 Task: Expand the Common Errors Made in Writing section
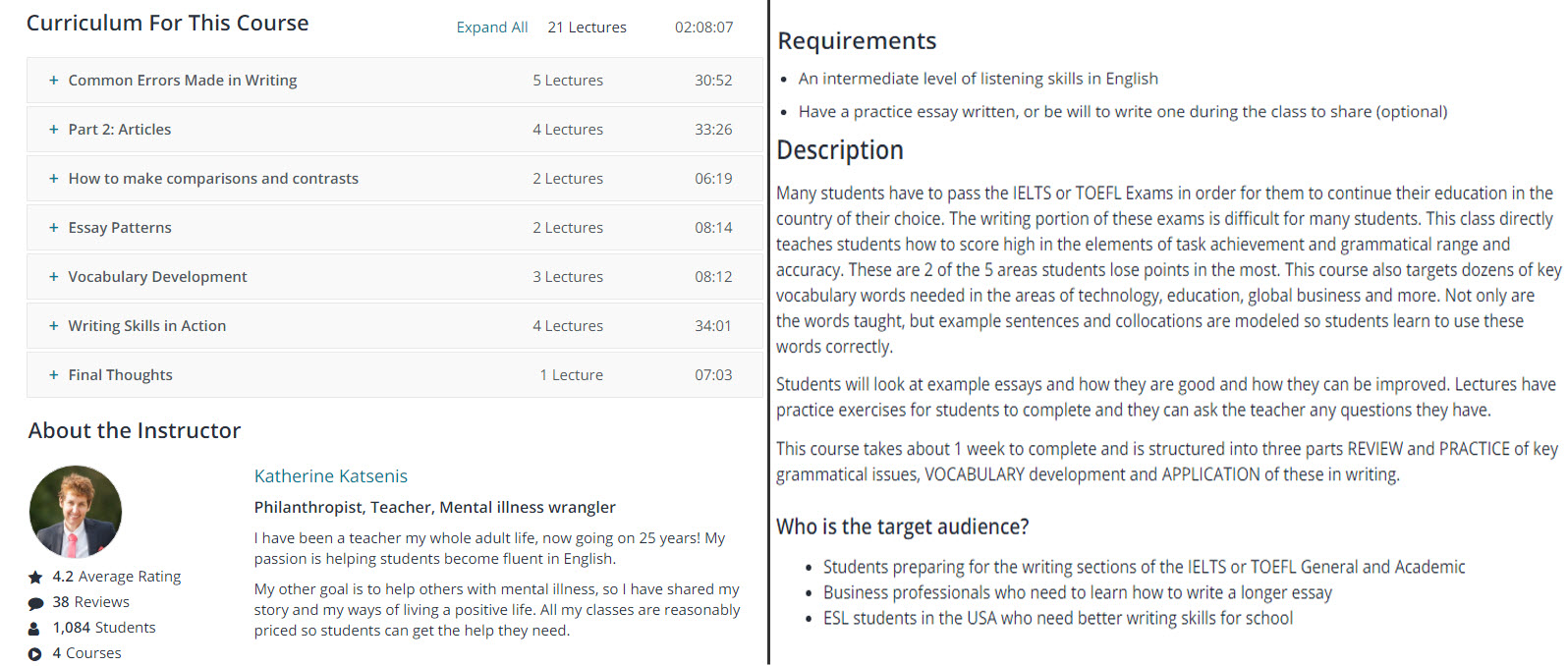(x=394, y=81)
